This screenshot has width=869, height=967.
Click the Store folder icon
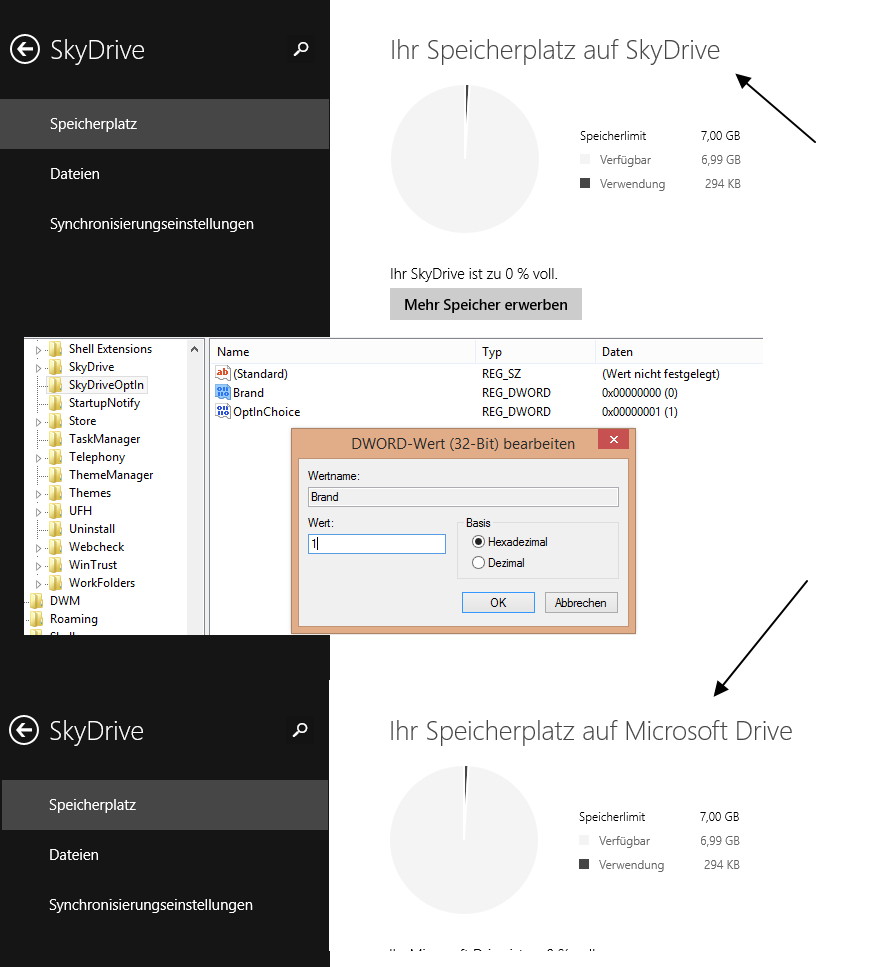coord(56,421)
